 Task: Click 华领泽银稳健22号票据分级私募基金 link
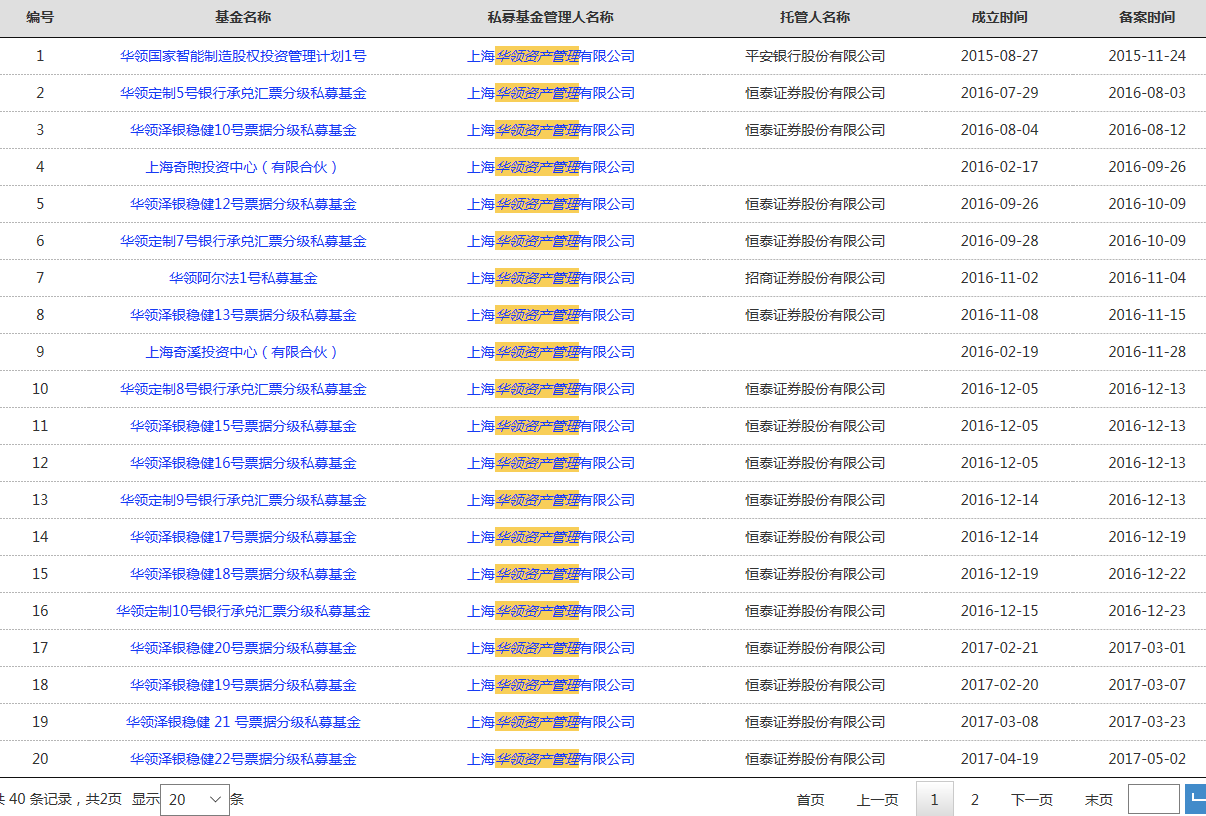click(243, 759)
